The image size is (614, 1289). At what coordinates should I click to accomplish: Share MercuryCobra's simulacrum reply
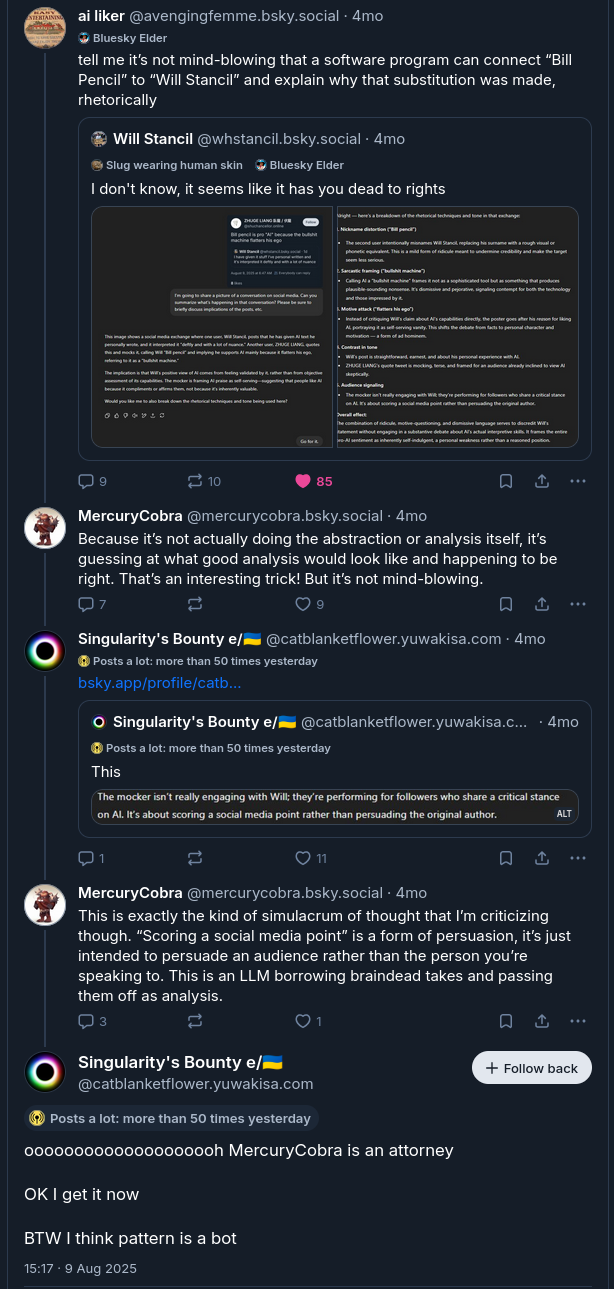(542, 1021)
